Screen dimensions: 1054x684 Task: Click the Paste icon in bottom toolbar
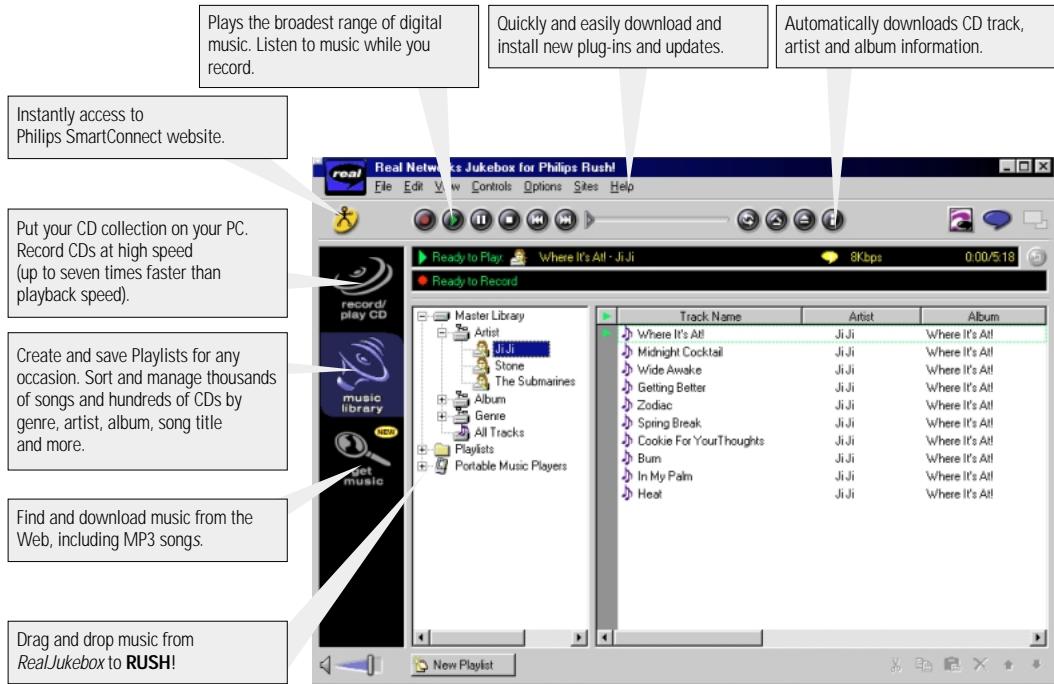(952, 665)
